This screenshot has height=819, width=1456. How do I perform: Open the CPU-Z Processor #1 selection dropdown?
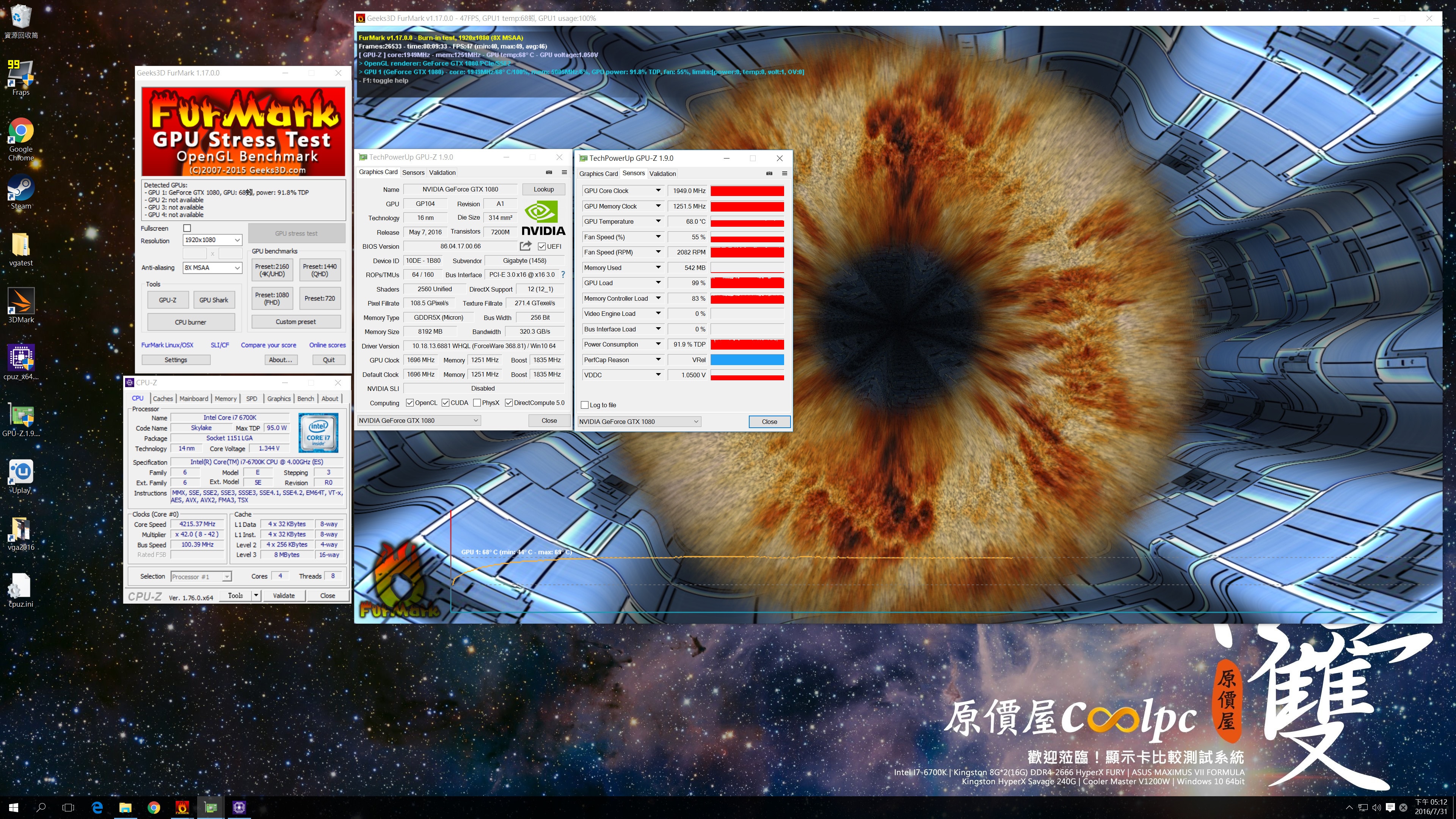(x=201, y=576)
